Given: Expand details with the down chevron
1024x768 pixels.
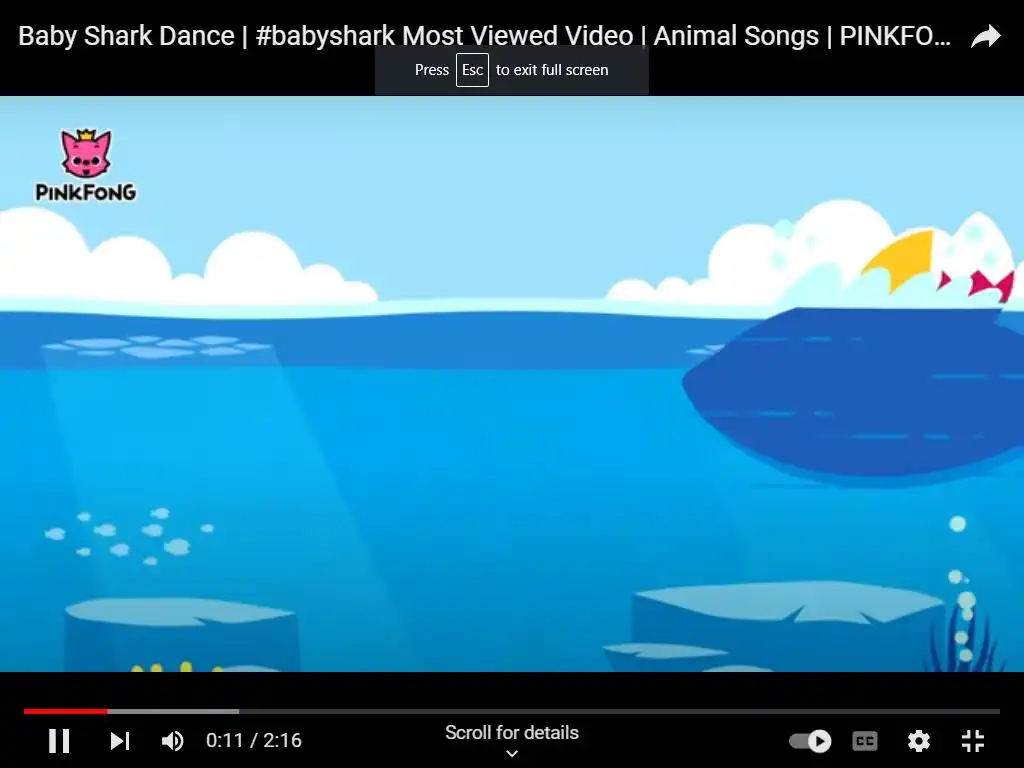Looking at the screenshot, I should click(512, 754).
